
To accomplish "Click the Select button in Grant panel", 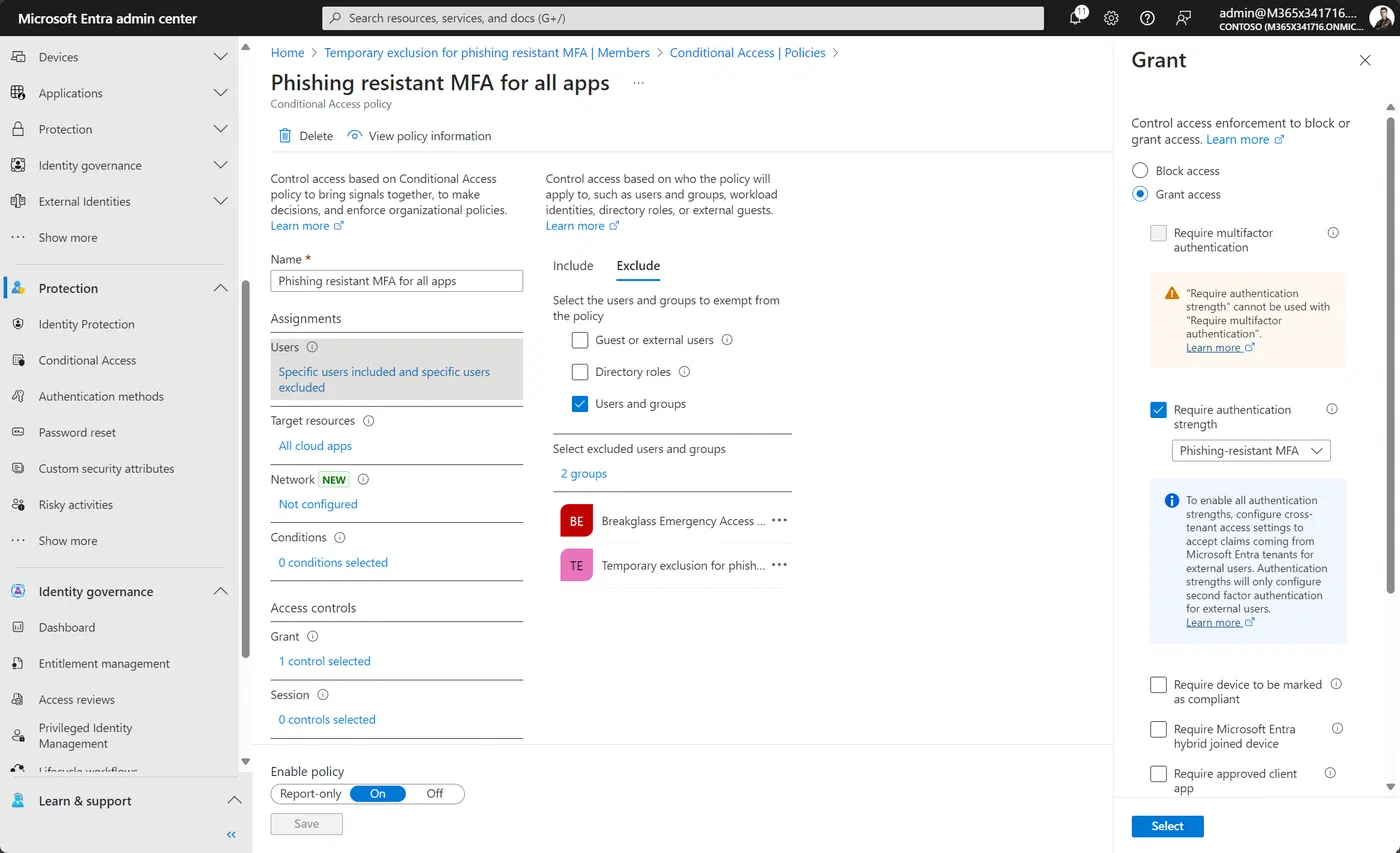I will (1167, 826).
